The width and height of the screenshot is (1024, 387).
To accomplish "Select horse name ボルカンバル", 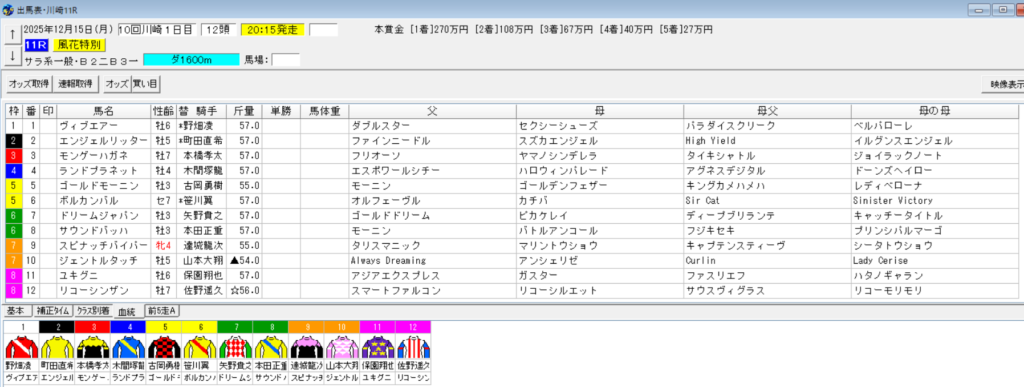I will pyautogui.click(x=89, y=200).
